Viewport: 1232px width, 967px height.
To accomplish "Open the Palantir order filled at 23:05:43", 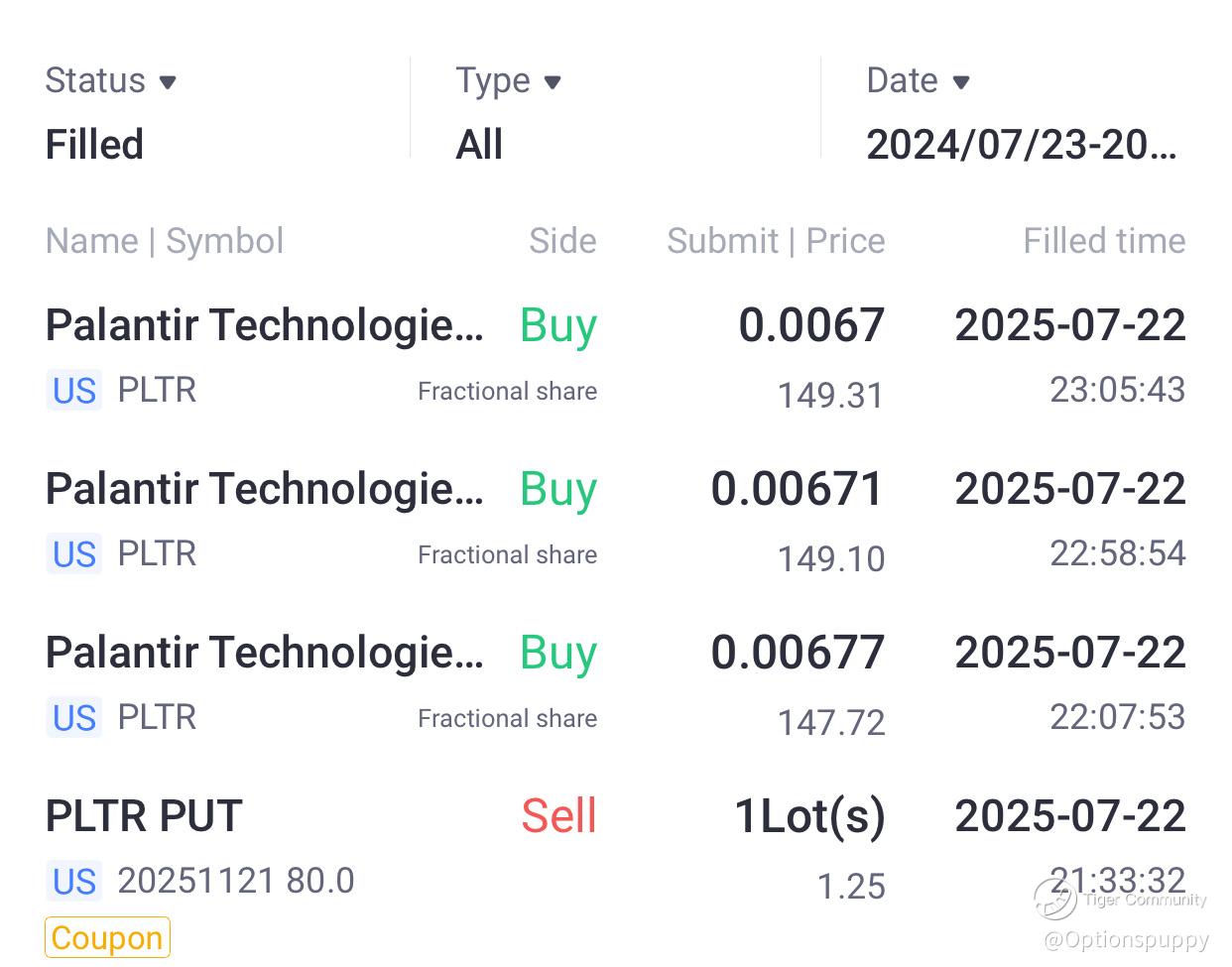I will pyautogui.click(x=264, y=325).
